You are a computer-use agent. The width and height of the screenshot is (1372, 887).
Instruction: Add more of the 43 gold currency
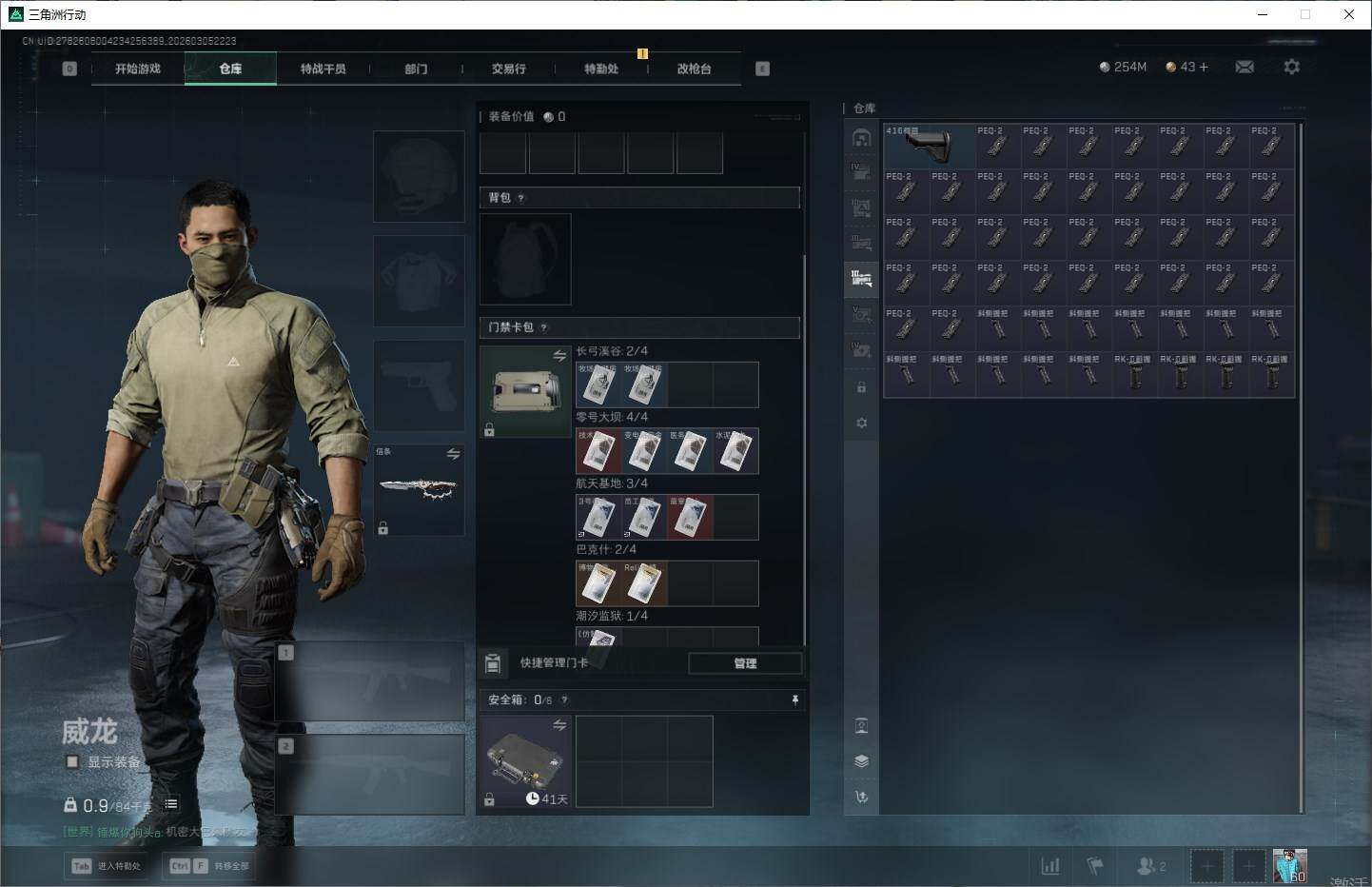coord(1203,67)
